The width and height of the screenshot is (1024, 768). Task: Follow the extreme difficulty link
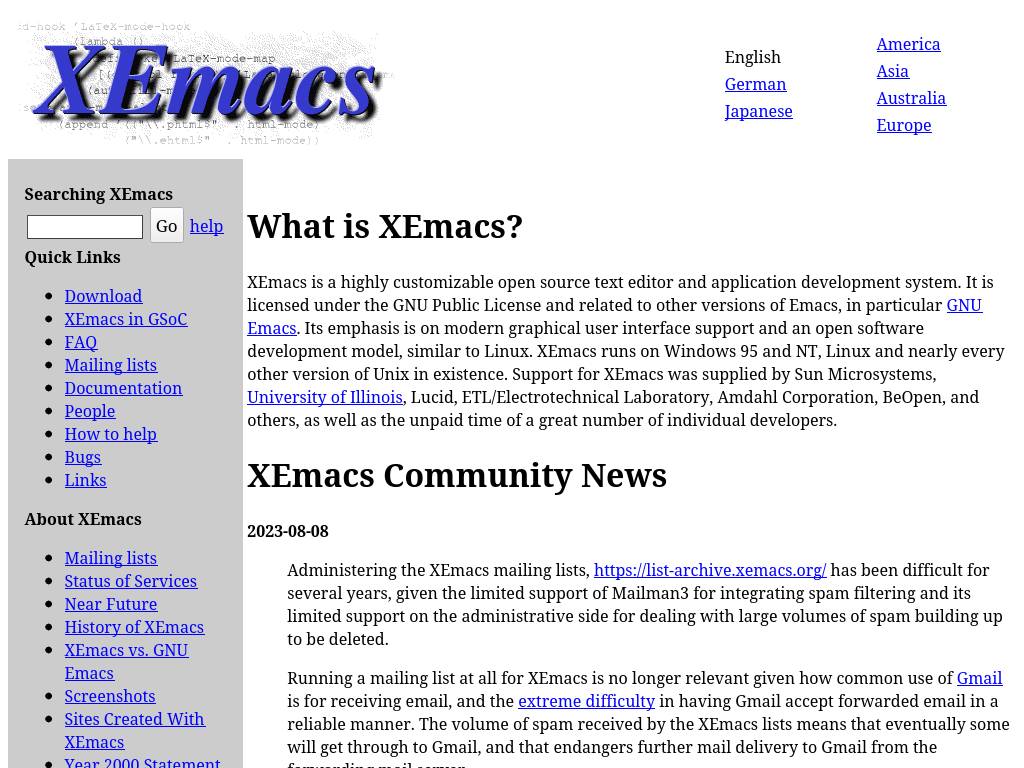586,701
